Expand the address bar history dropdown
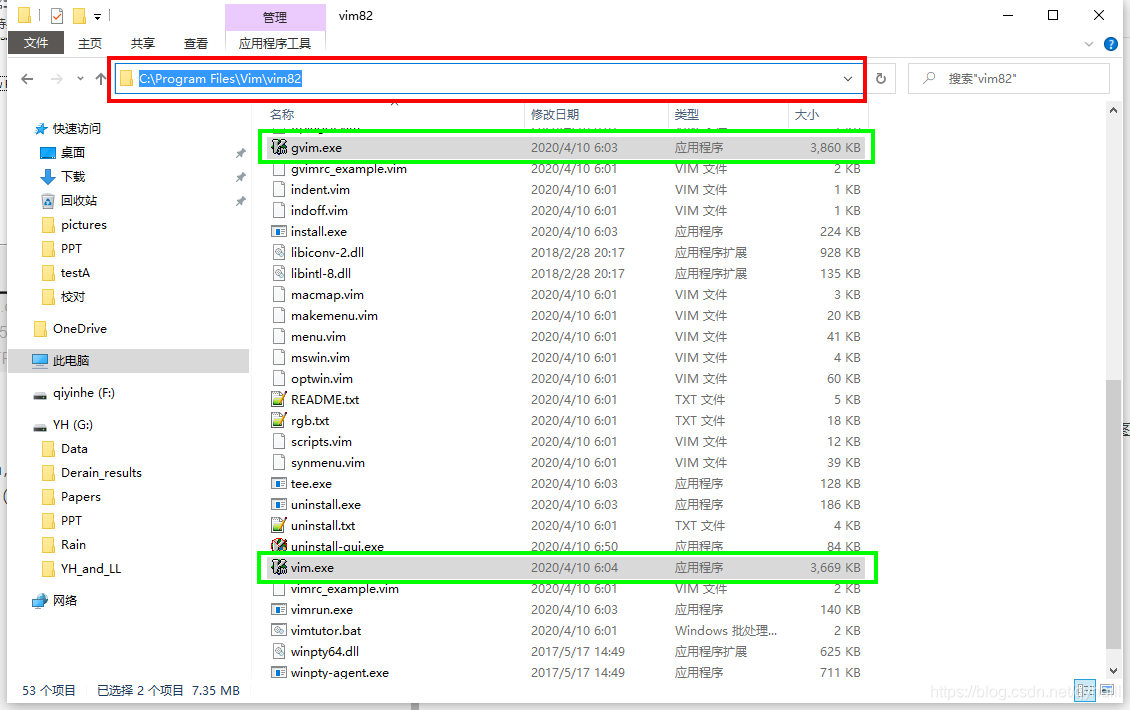Screen dimensions: 1130x710 coord(848,79)
